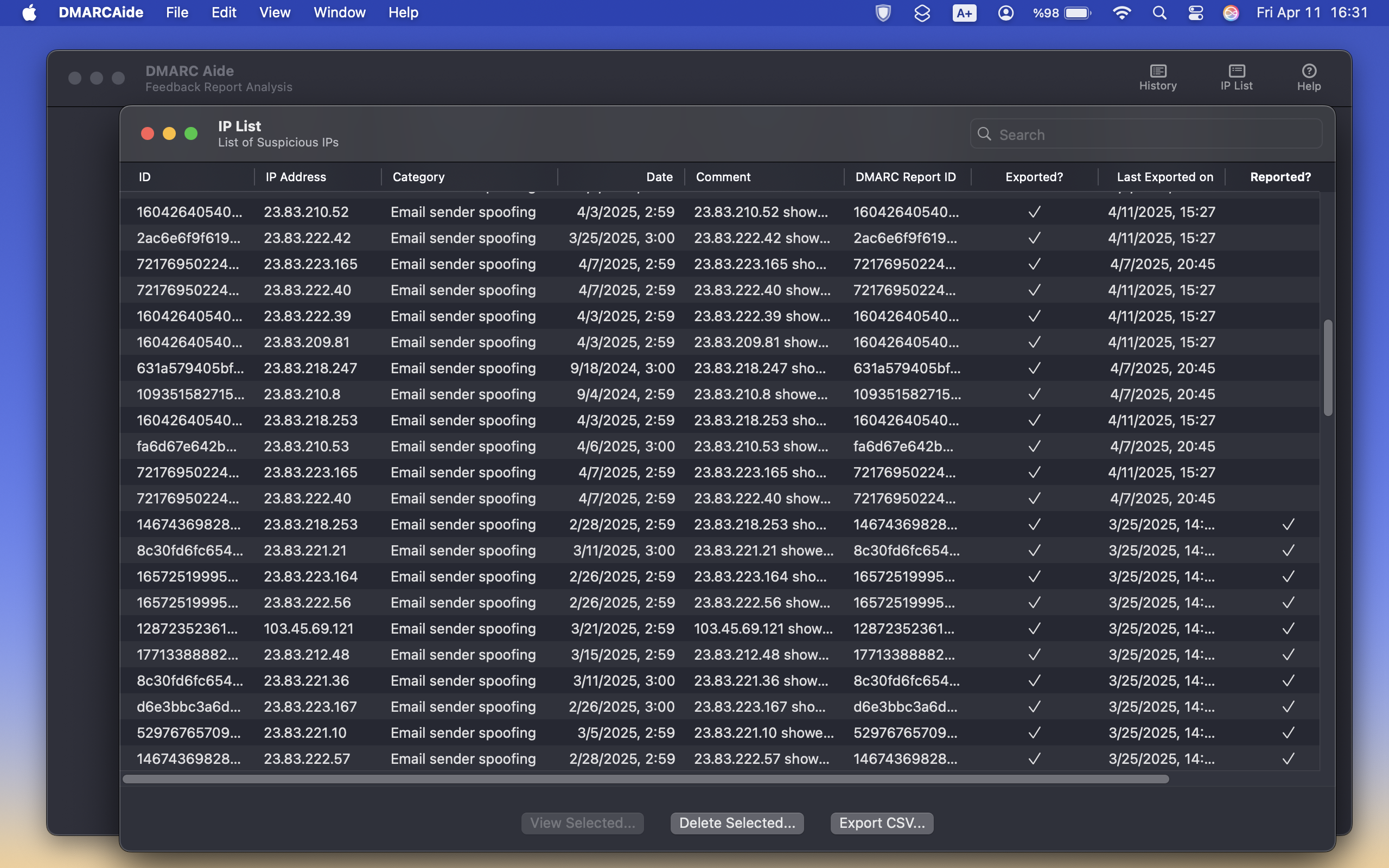Click the comment cell '103.45.69.121 show...'
The width and height of the screenshot is (1389, 868).
pyautogui.click(x=763, y=629)
